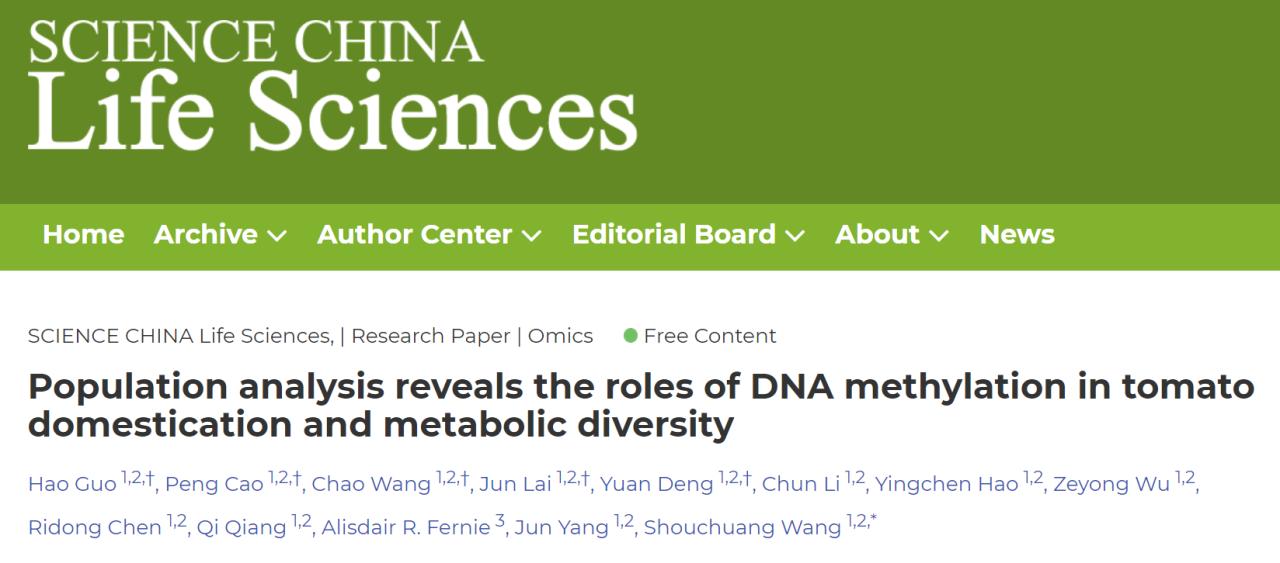Select author Jun Lai link
Viewport: 1280px width, 563px height.
pos(515,484)
